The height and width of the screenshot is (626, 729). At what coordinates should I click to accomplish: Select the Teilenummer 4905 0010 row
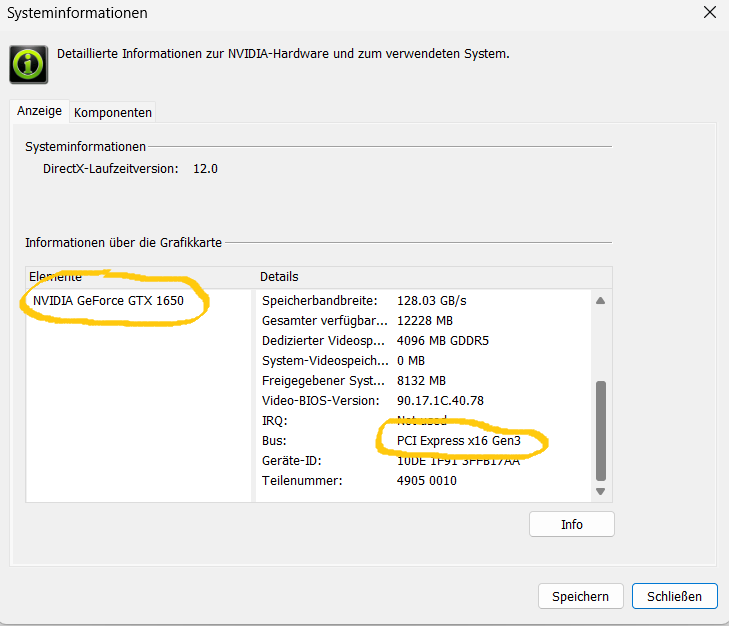click(424, 481)
